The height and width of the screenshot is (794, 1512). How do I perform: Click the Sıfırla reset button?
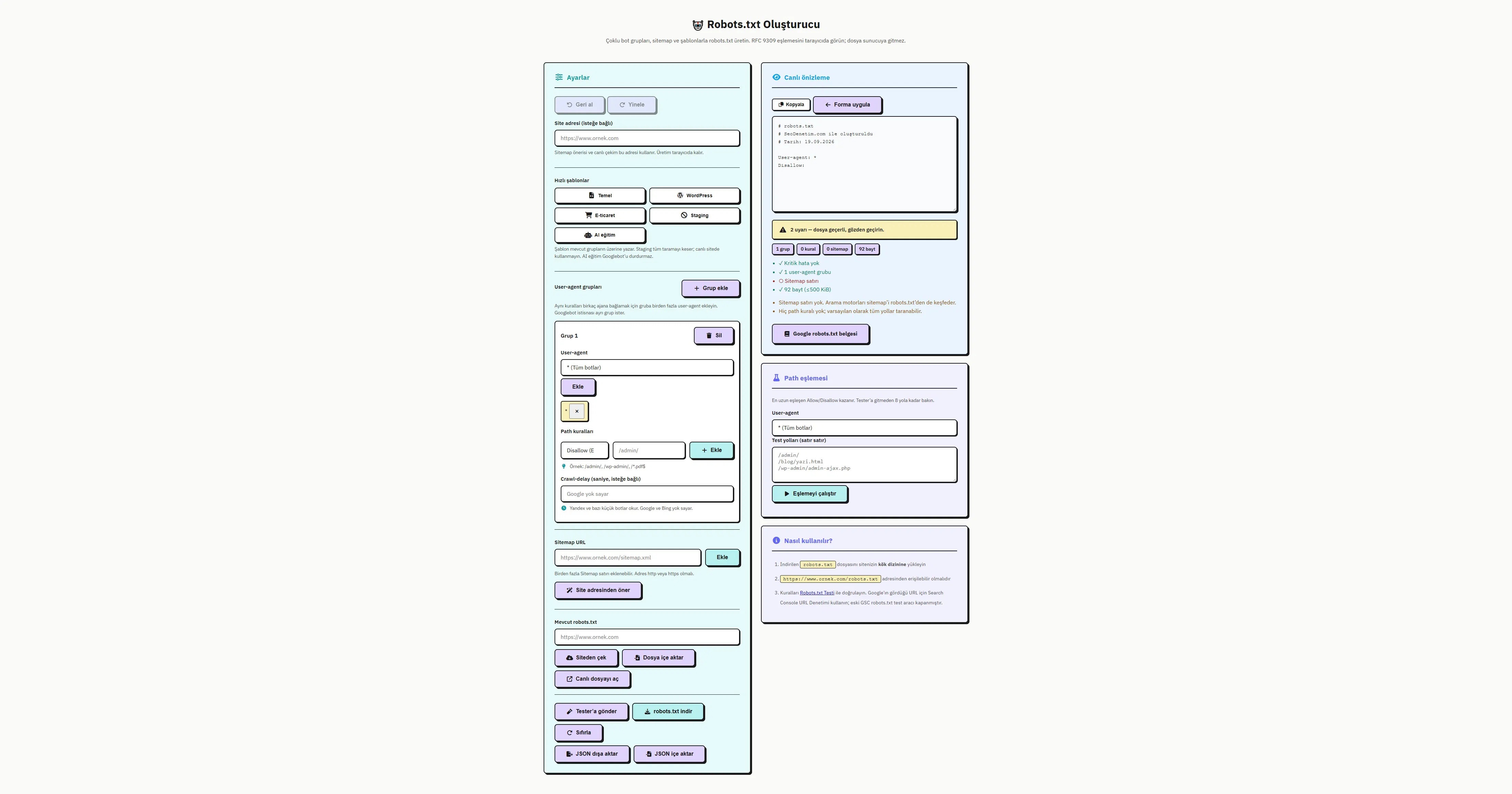coord(578,732)
